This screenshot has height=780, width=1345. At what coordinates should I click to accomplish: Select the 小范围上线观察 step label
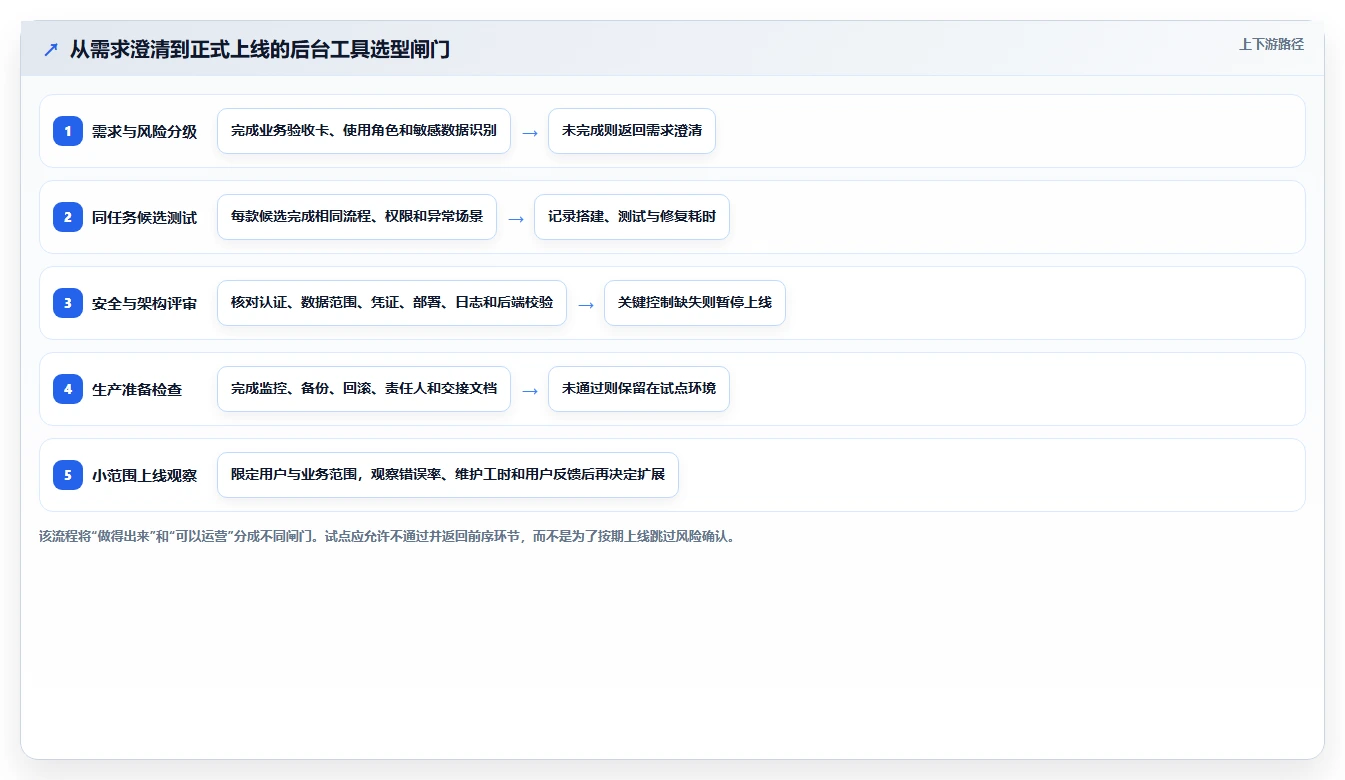point(145,475)
